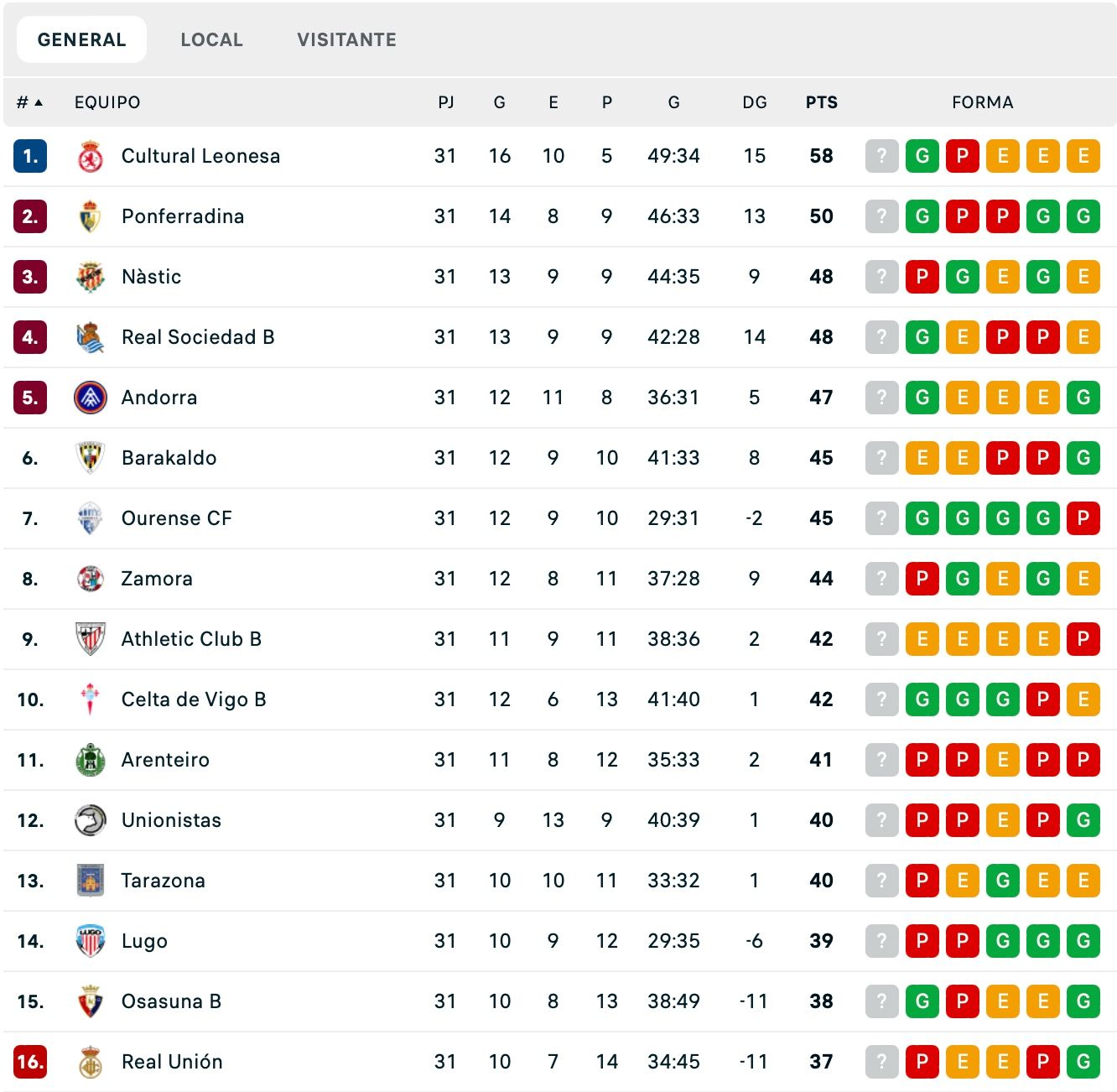Open the Barakaldo team link

click(169, 458)
